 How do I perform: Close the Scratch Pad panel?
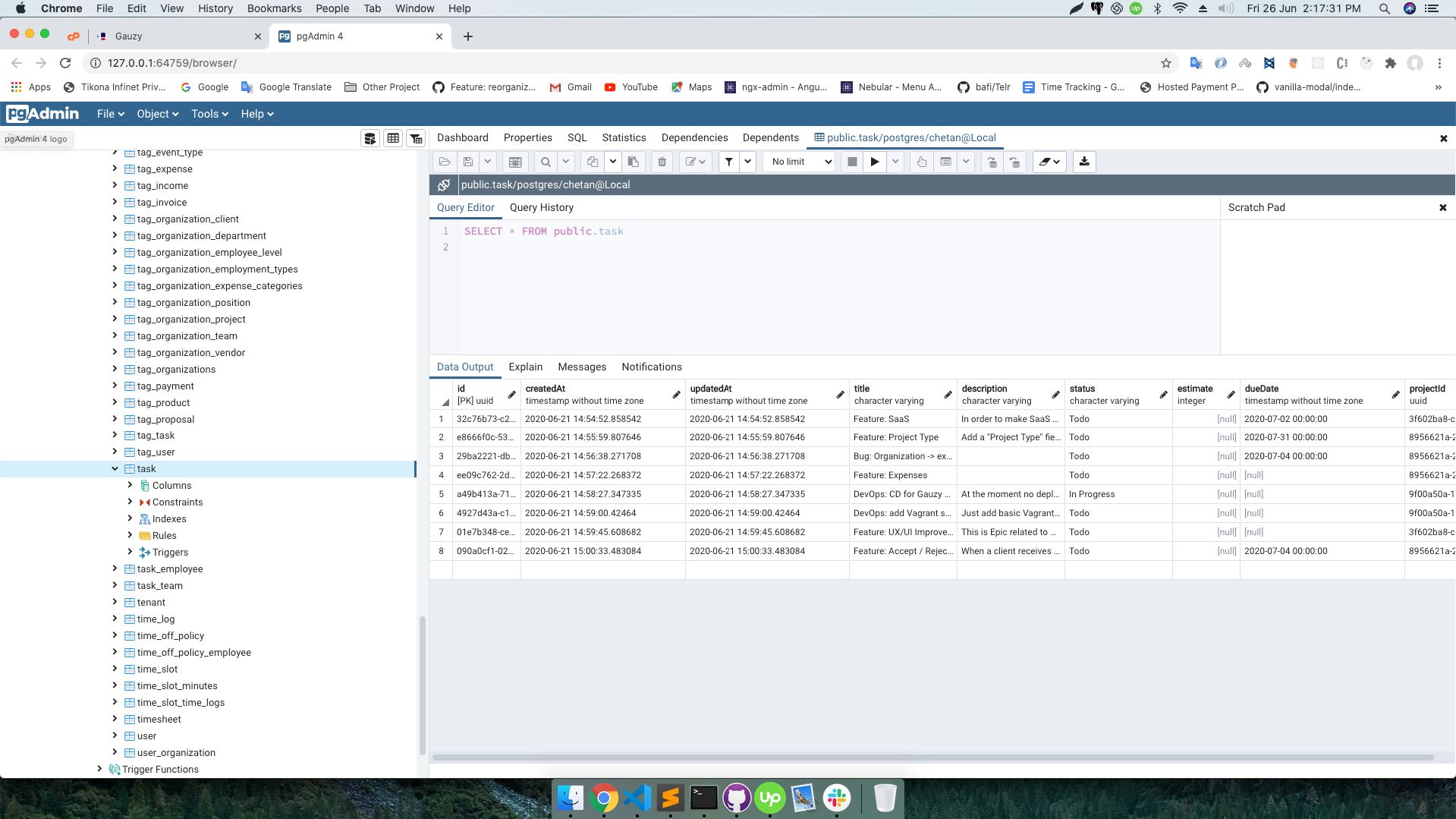point(1442,207)
